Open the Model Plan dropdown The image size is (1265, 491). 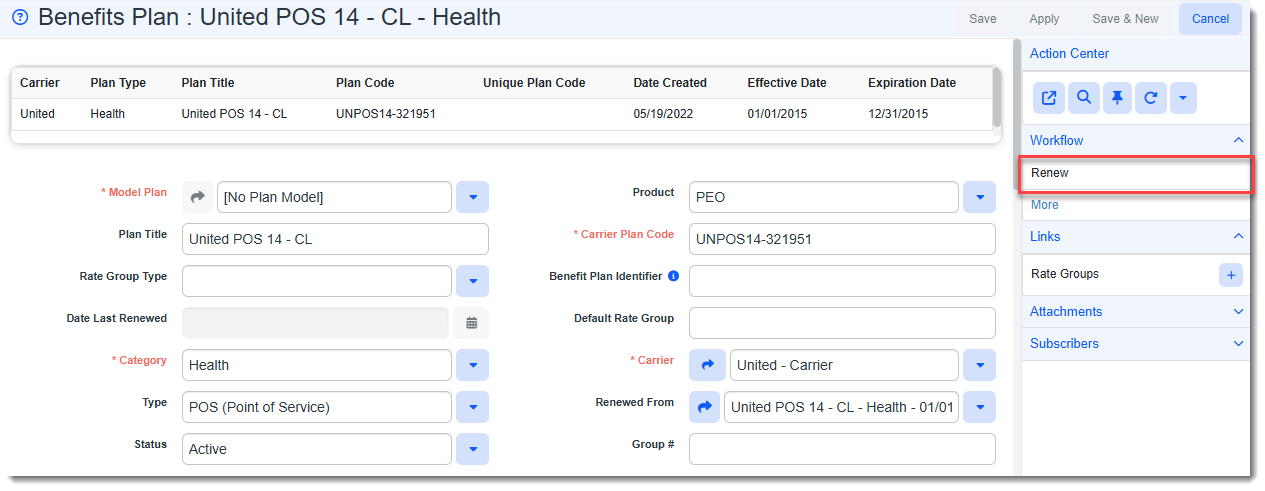472,197
